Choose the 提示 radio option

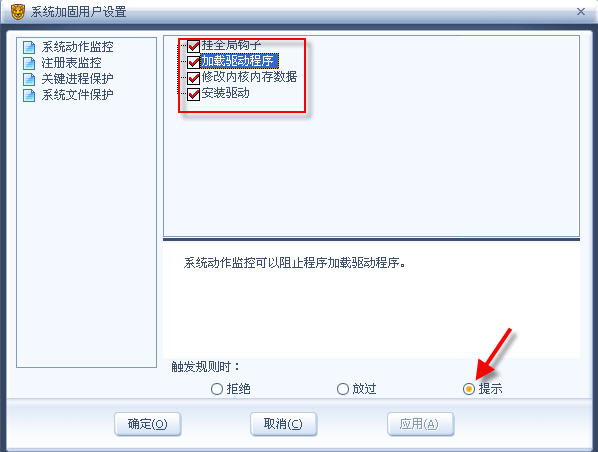pyautogui.click(x=469, y=389)
